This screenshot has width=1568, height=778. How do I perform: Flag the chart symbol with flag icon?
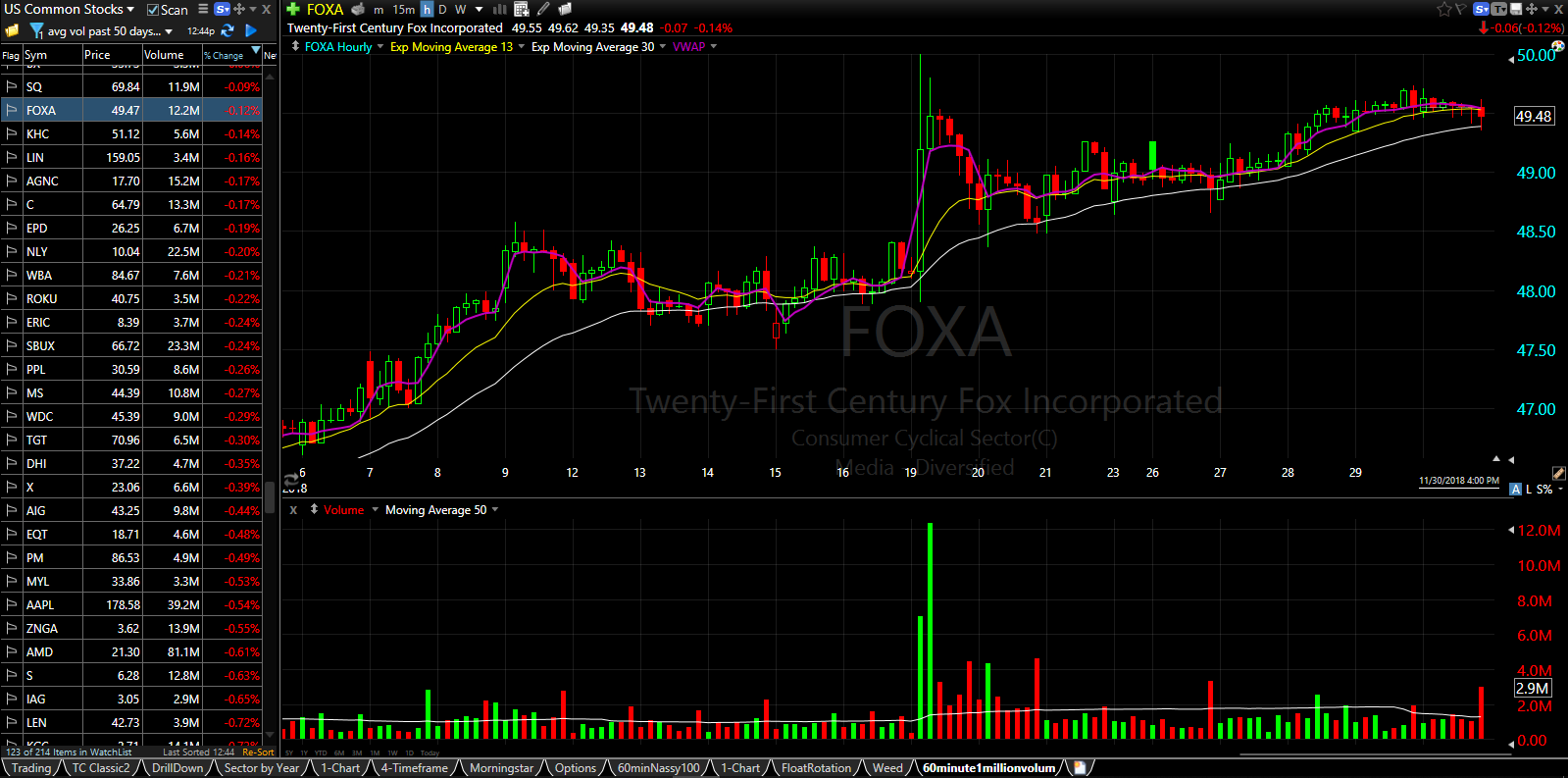[1460, 9]
